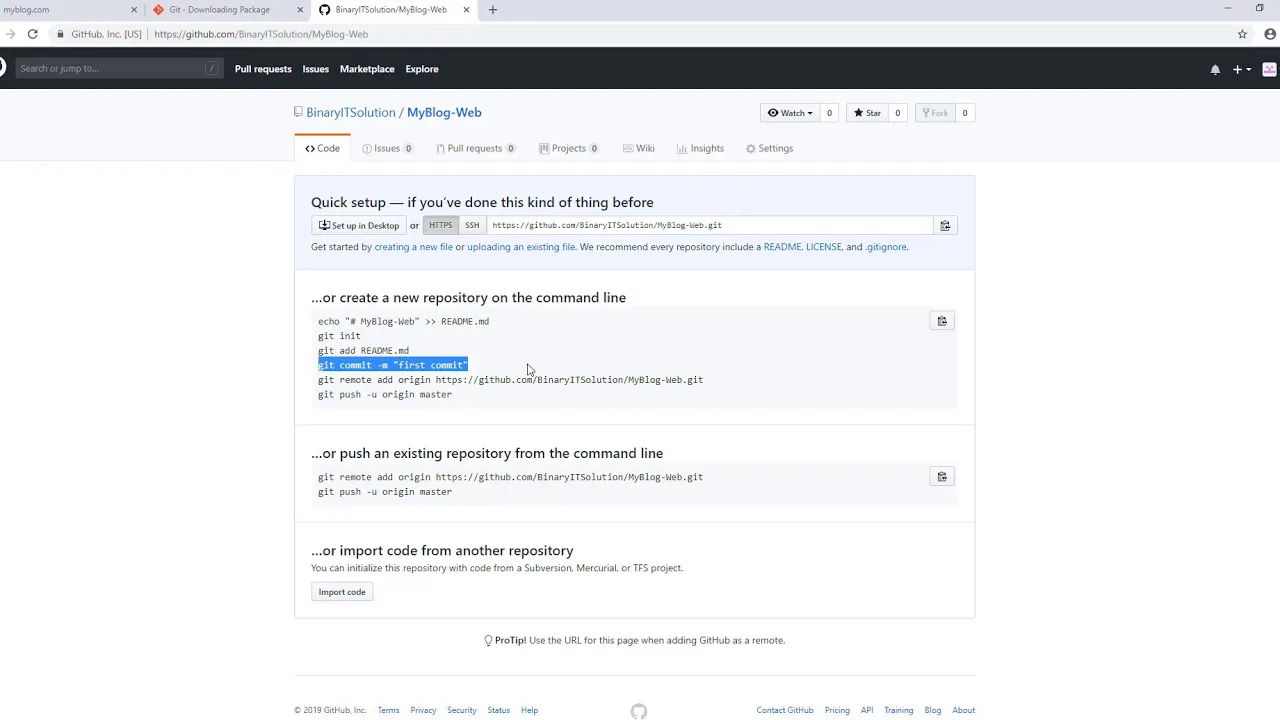Switch to the myblog.com tab

coord(66,10)
